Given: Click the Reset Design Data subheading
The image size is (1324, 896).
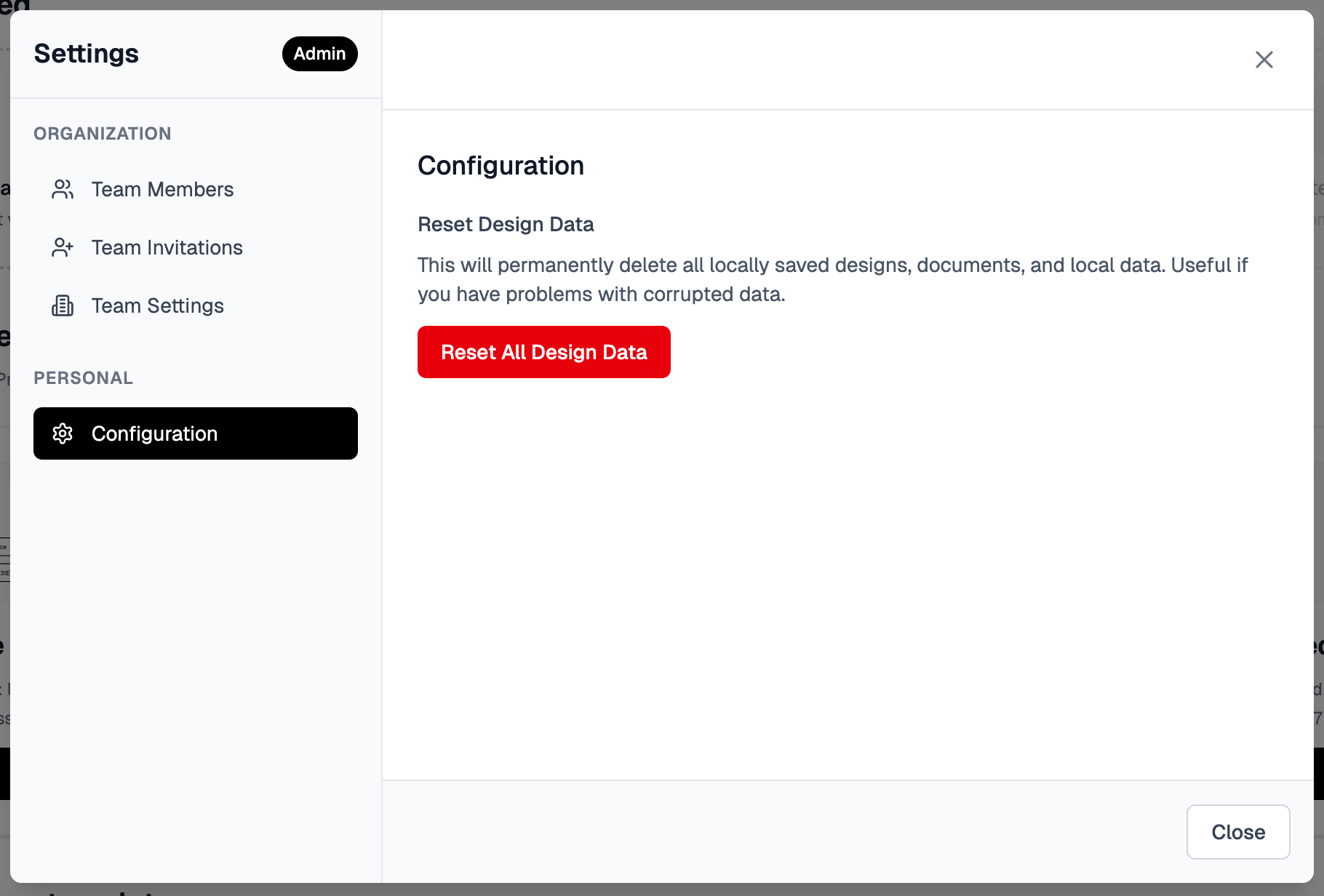Looking at the screenshot, I should pyautogui.click(x=506, y=224).
